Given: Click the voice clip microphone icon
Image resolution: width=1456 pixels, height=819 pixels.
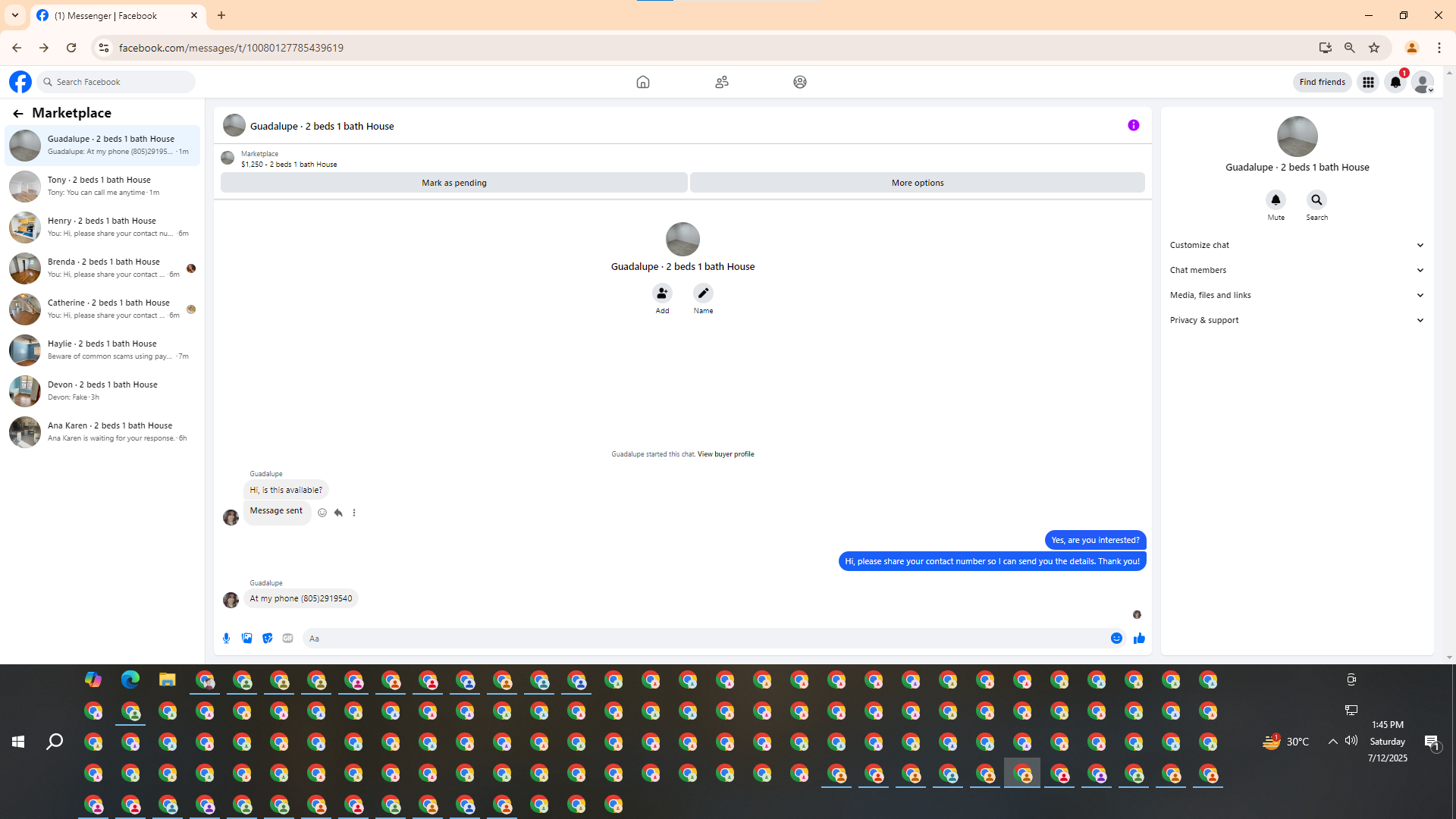Looking at the screenshot, I should tap(226, 639).
